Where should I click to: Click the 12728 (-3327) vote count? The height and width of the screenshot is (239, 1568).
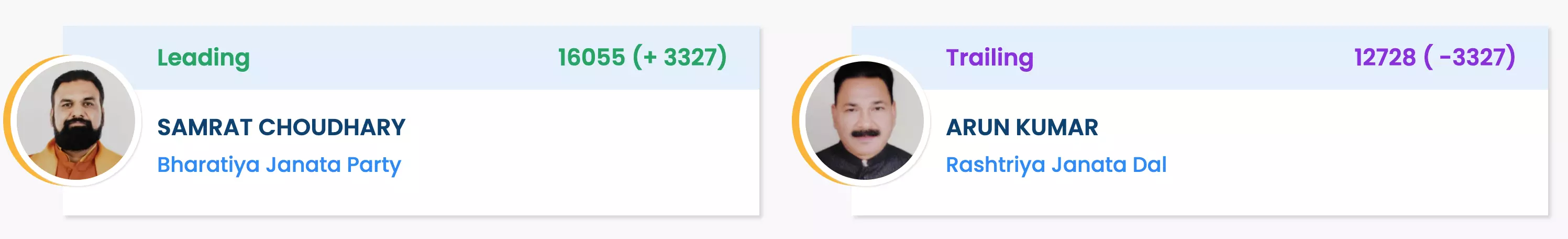click(1434, 57)
